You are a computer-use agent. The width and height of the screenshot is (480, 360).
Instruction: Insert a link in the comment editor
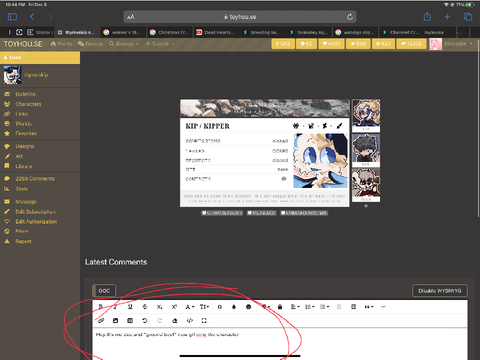[101, 321]
